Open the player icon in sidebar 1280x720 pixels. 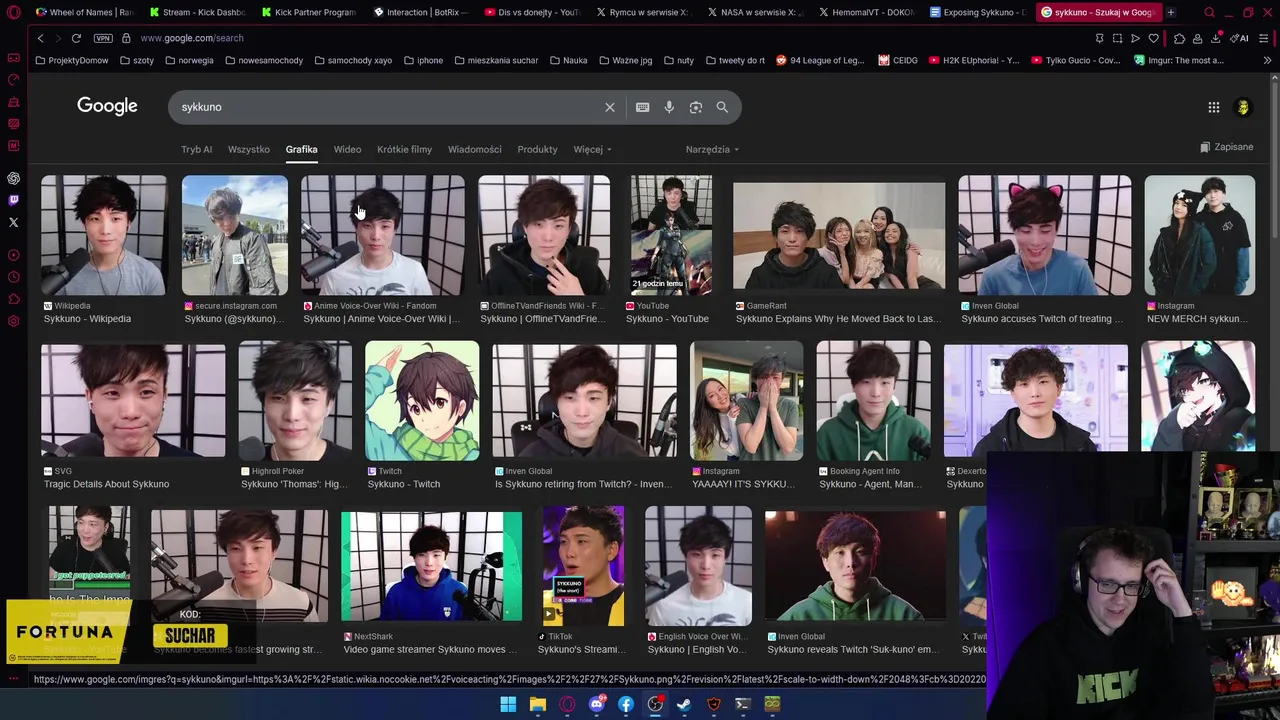point(13,255)
